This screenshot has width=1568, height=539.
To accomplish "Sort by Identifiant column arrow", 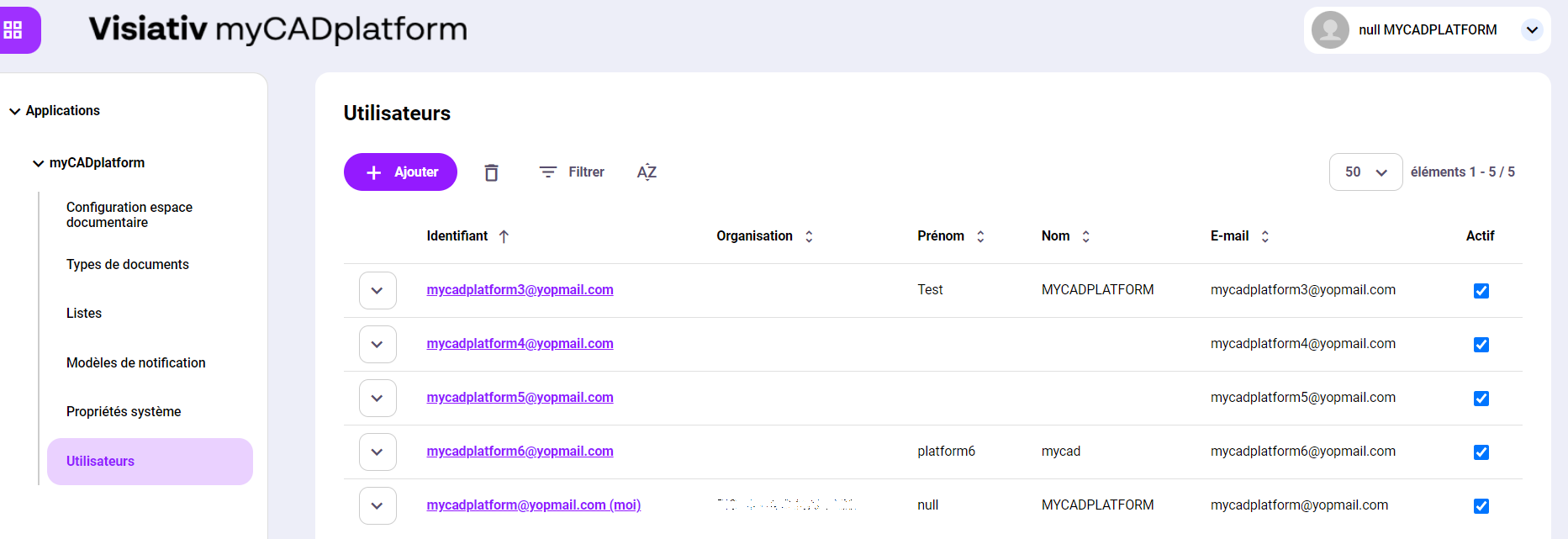I will click(504, 236).
